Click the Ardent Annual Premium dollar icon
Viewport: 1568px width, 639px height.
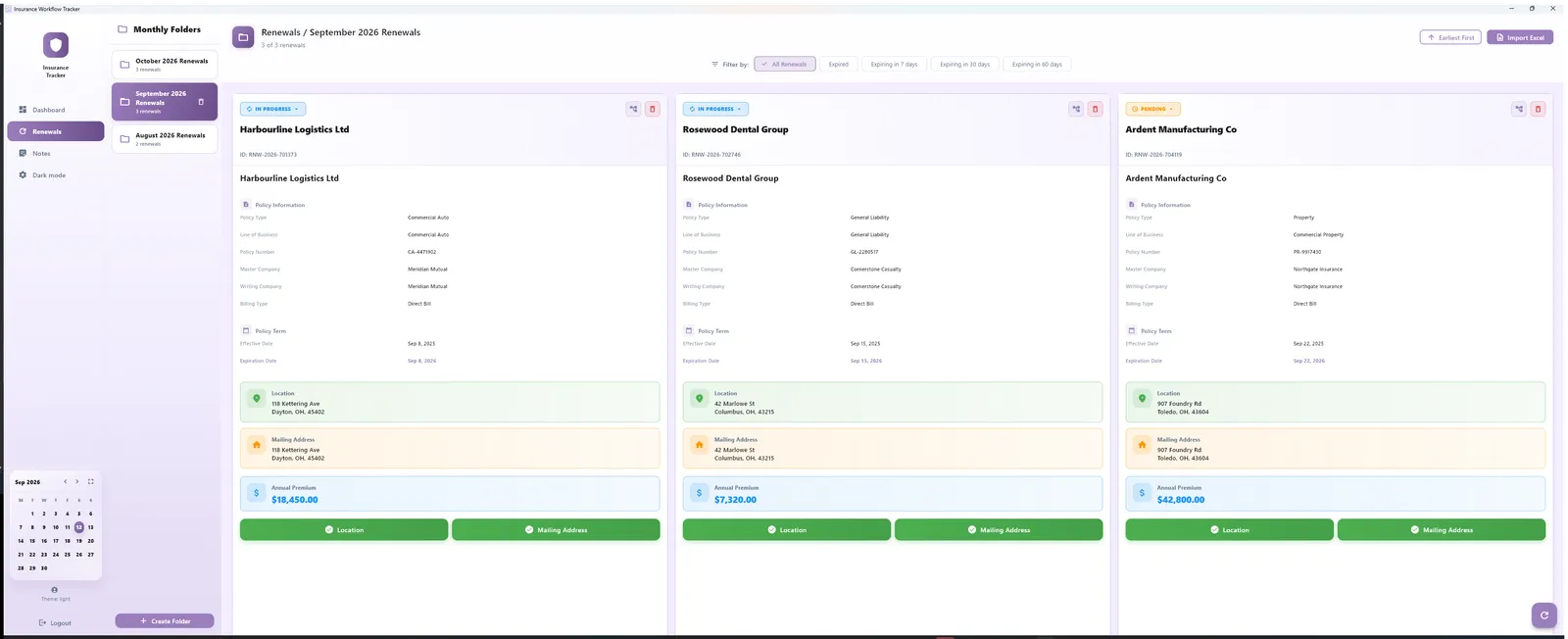1142,493
